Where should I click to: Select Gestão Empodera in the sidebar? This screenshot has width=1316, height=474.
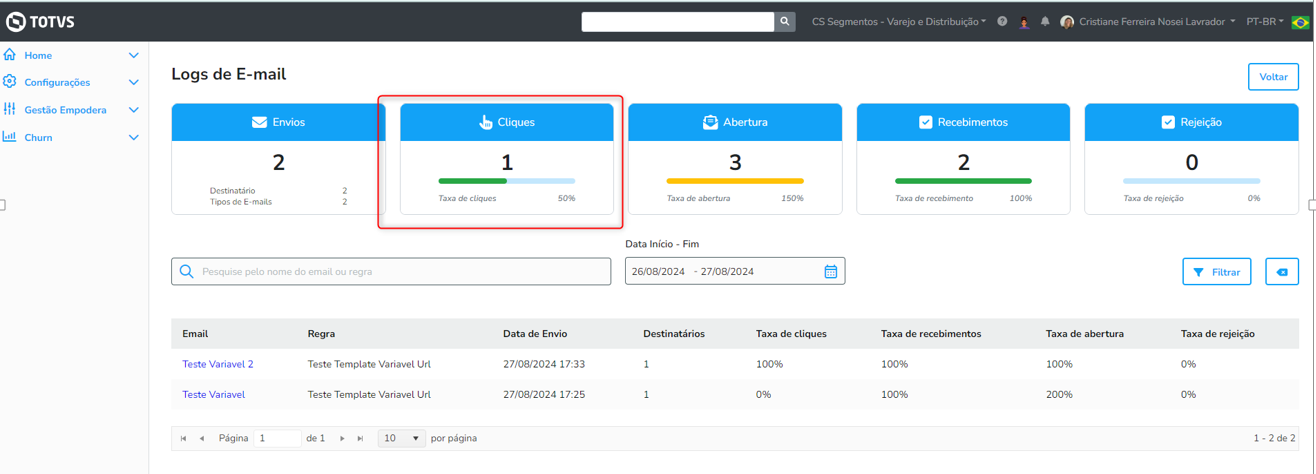coord(65,110)
